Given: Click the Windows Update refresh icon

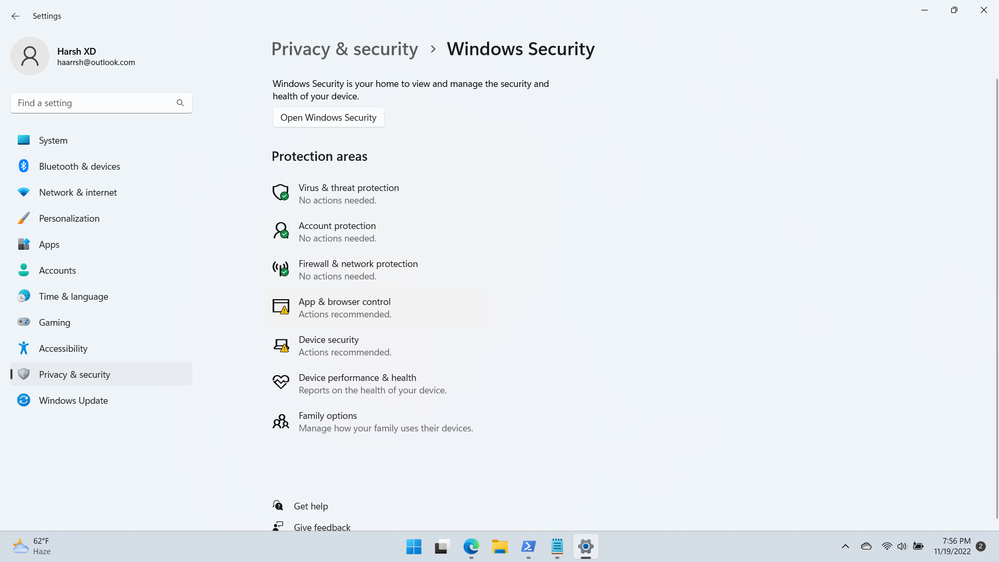Looking at the screenshot, I should pos(24,400).
